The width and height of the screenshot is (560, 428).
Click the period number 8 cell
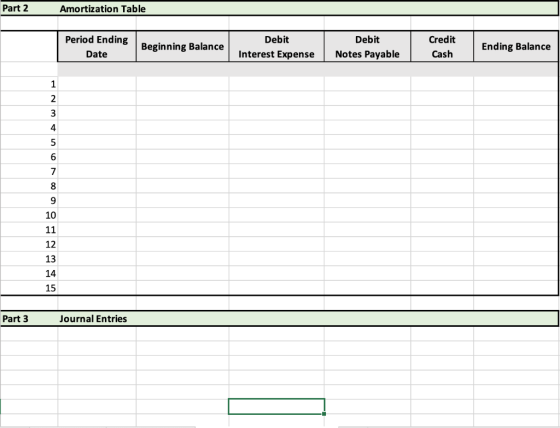coord(29,186)
